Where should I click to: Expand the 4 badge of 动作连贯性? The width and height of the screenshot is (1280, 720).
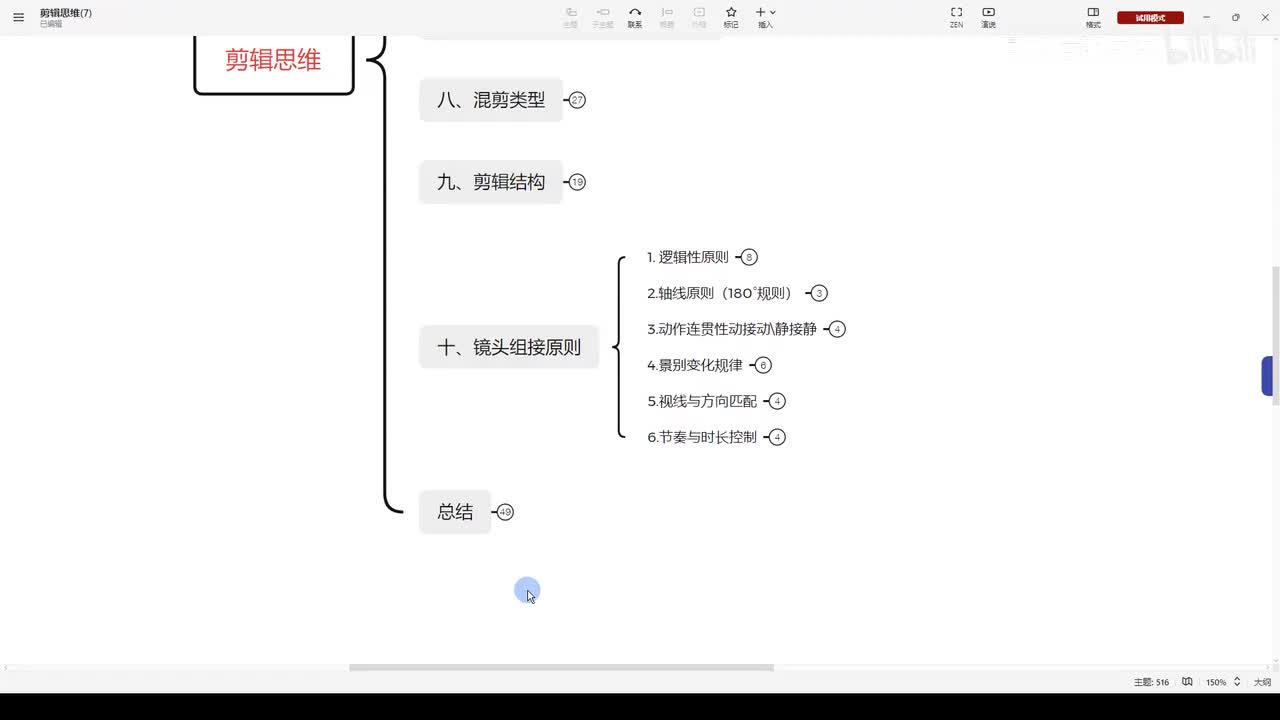[x=837, y=329]
